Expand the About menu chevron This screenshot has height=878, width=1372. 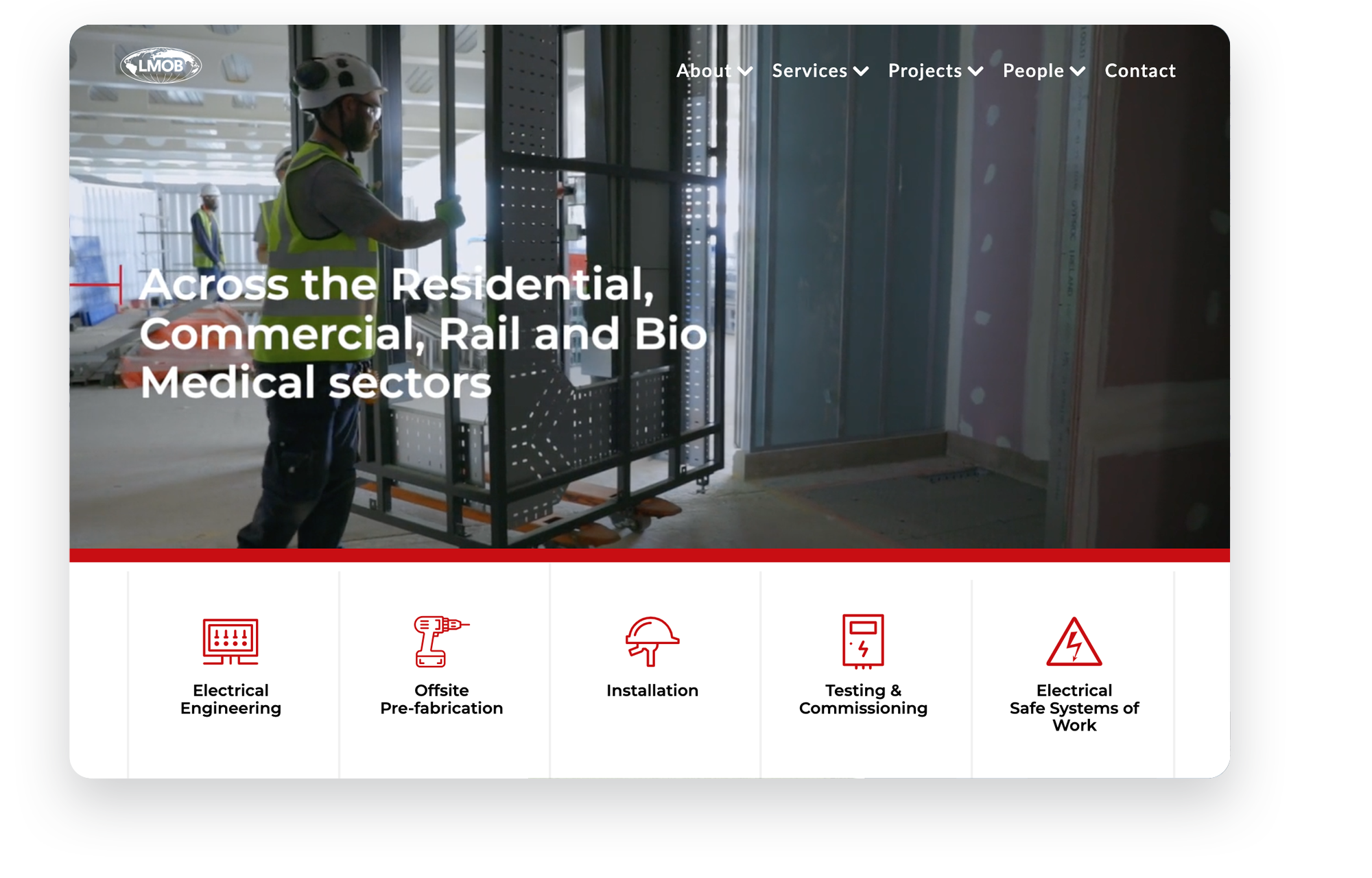tap(746, 71)
